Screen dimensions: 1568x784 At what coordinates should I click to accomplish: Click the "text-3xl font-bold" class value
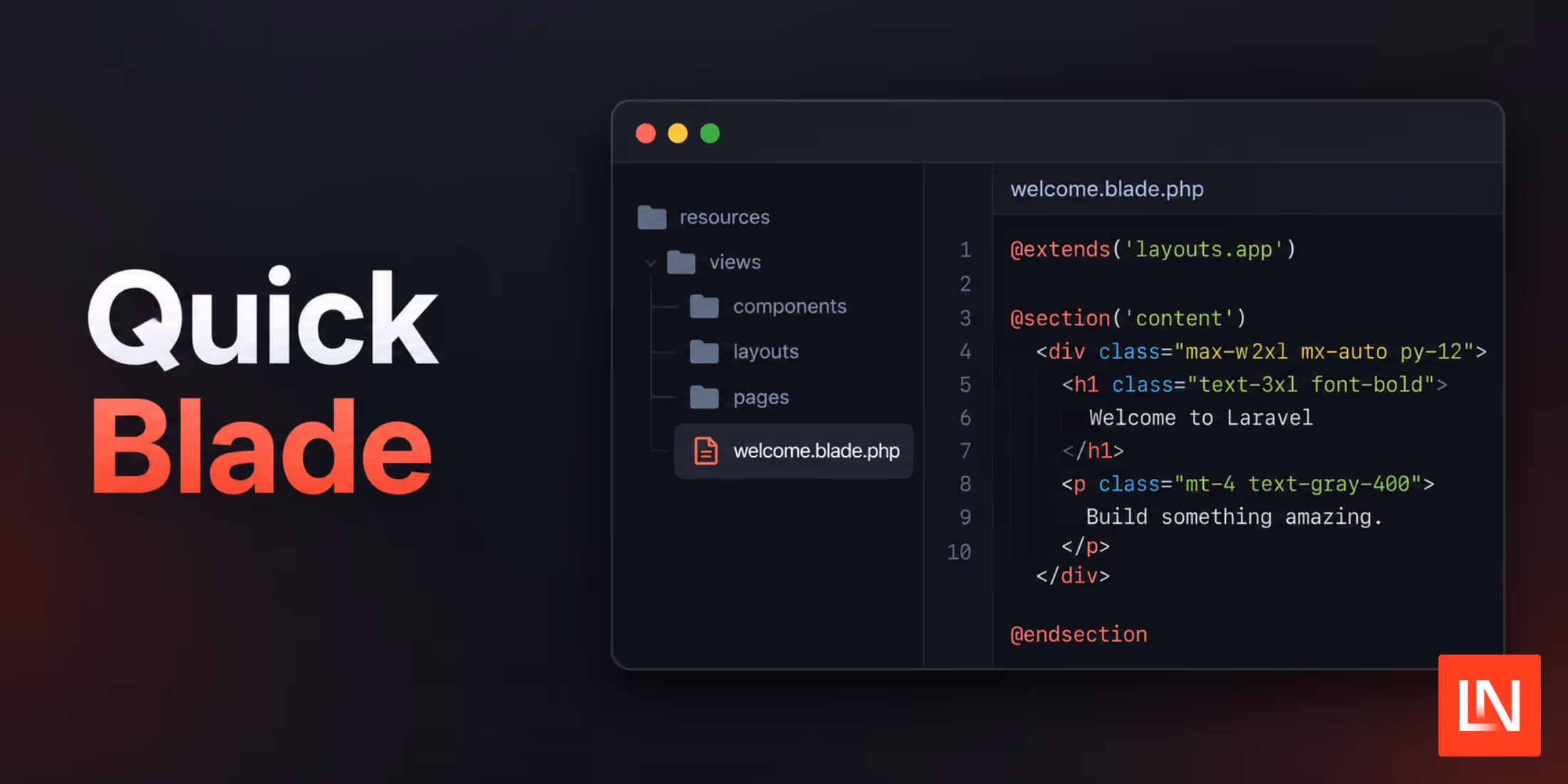pos(1311,385)
